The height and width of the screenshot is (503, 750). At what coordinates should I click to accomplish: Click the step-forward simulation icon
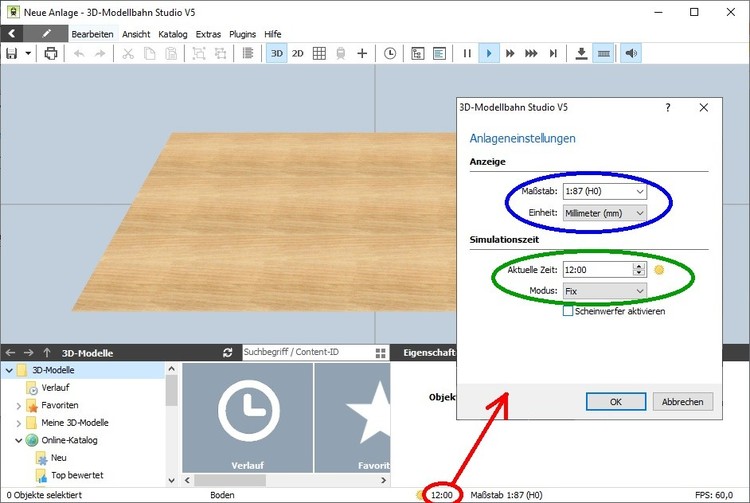tap(553, 54)
